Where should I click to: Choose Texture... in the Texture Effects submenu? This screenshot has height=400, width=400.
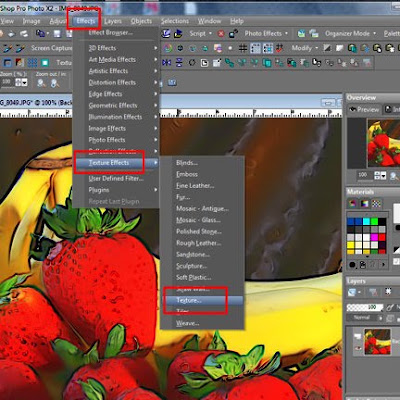point(202,300)
